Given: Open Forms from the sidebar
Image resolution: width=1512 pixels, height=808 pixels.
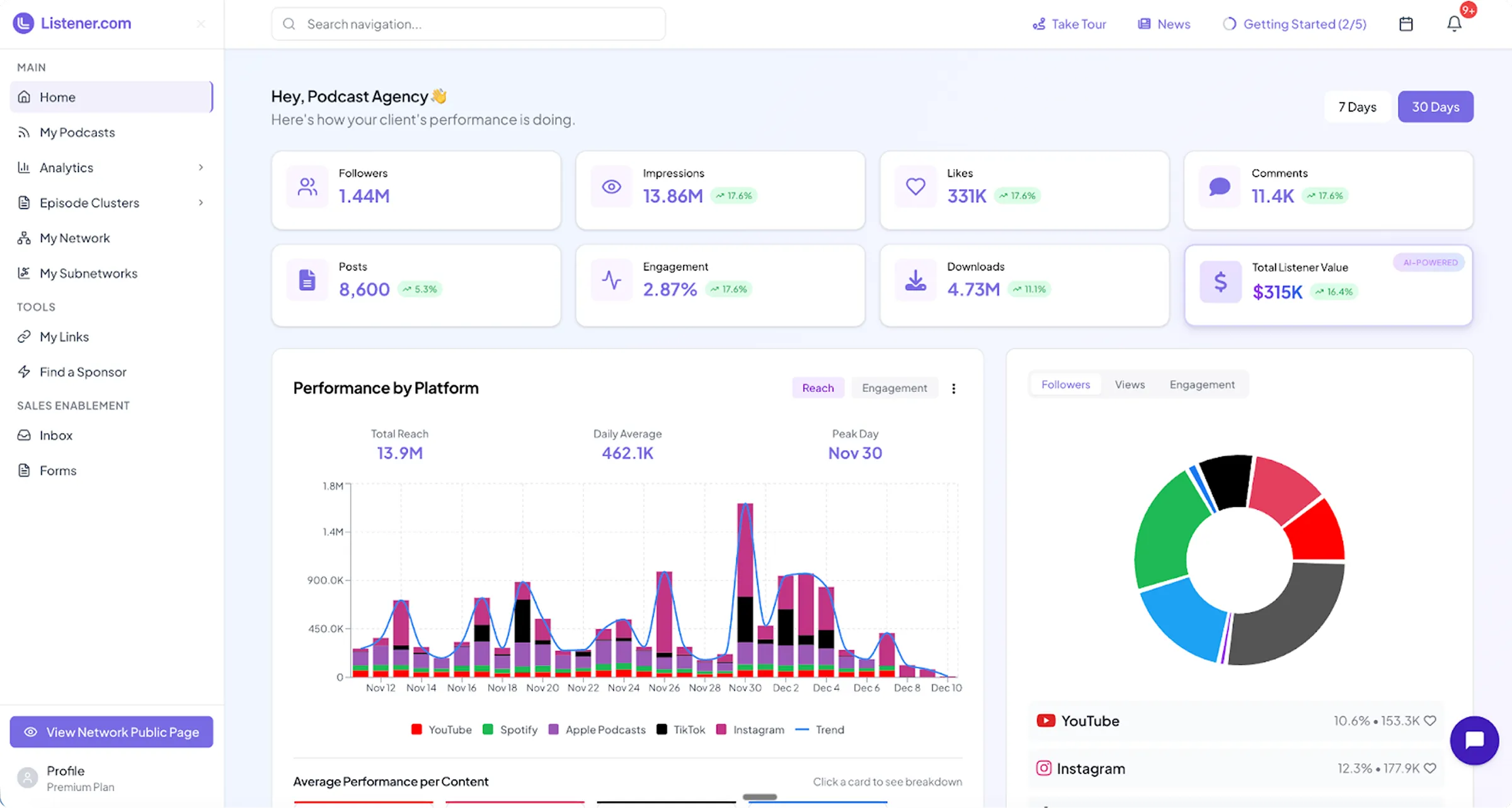Looking at the screenshot, I should click(57, 470).
